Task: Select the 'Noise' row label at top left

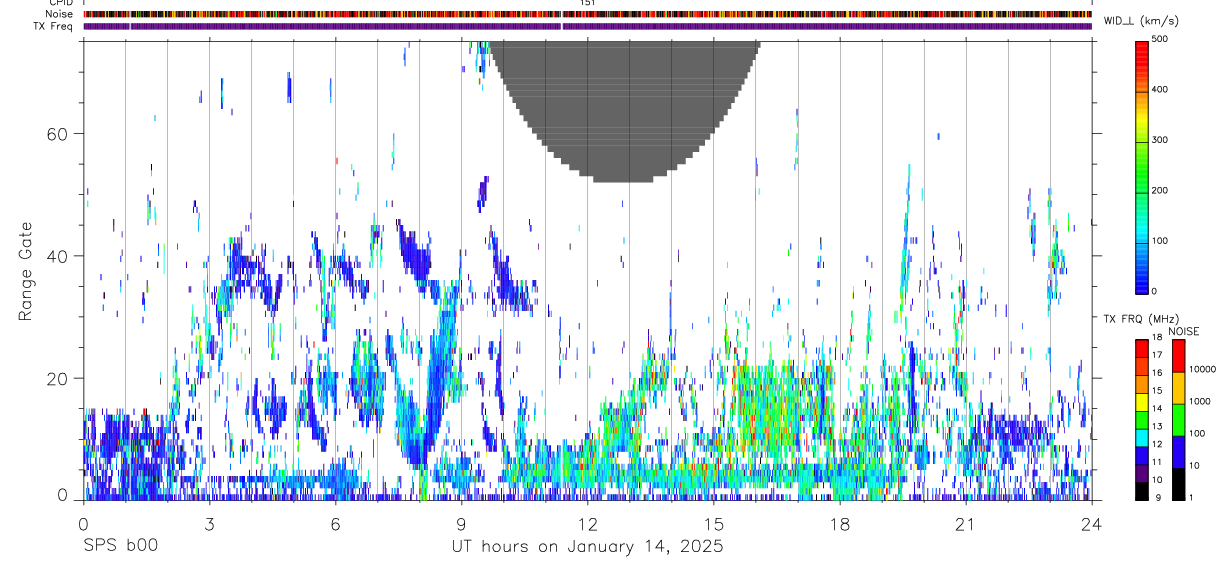Action: [59, 14]
